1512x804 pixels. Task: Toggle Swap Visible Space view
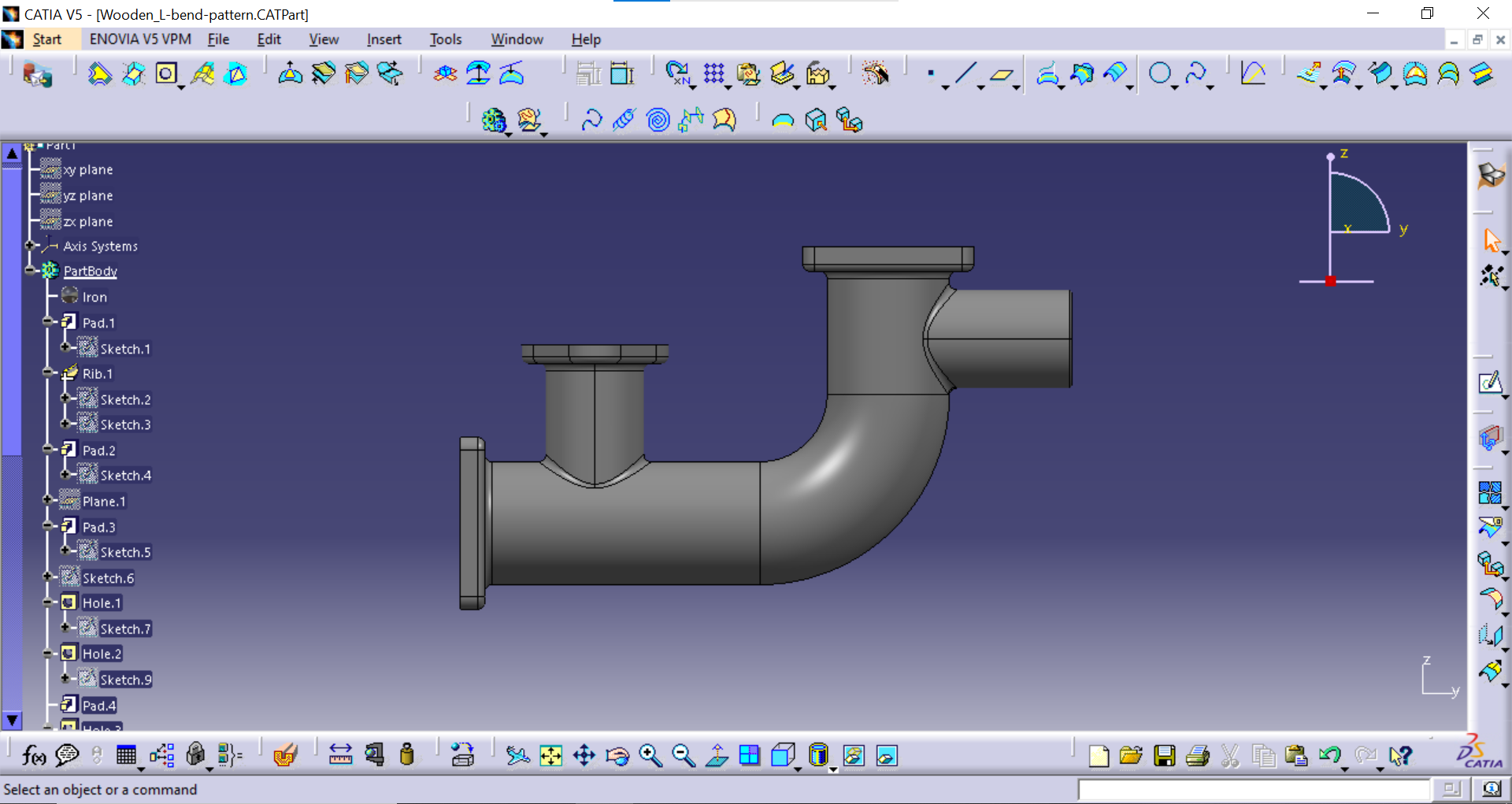tap(887, 756)
